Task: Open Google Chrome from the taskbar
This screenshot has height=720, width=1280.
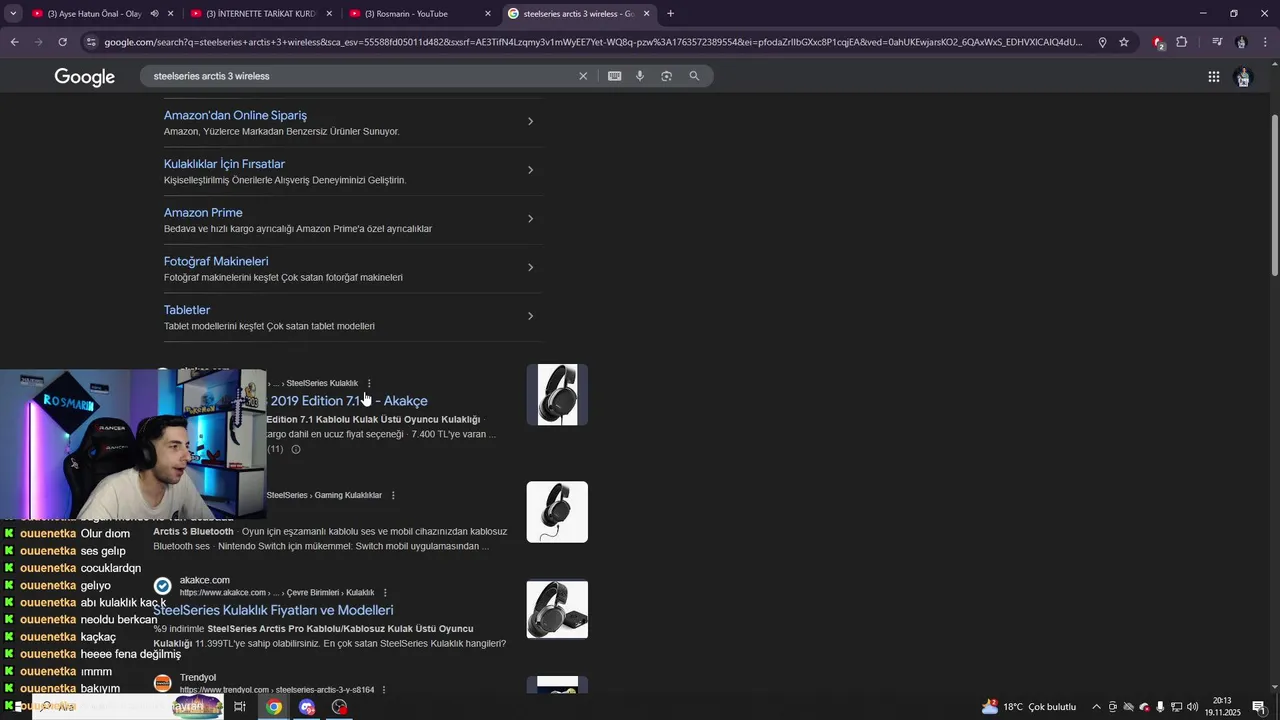Action: [x=274, y=707]
